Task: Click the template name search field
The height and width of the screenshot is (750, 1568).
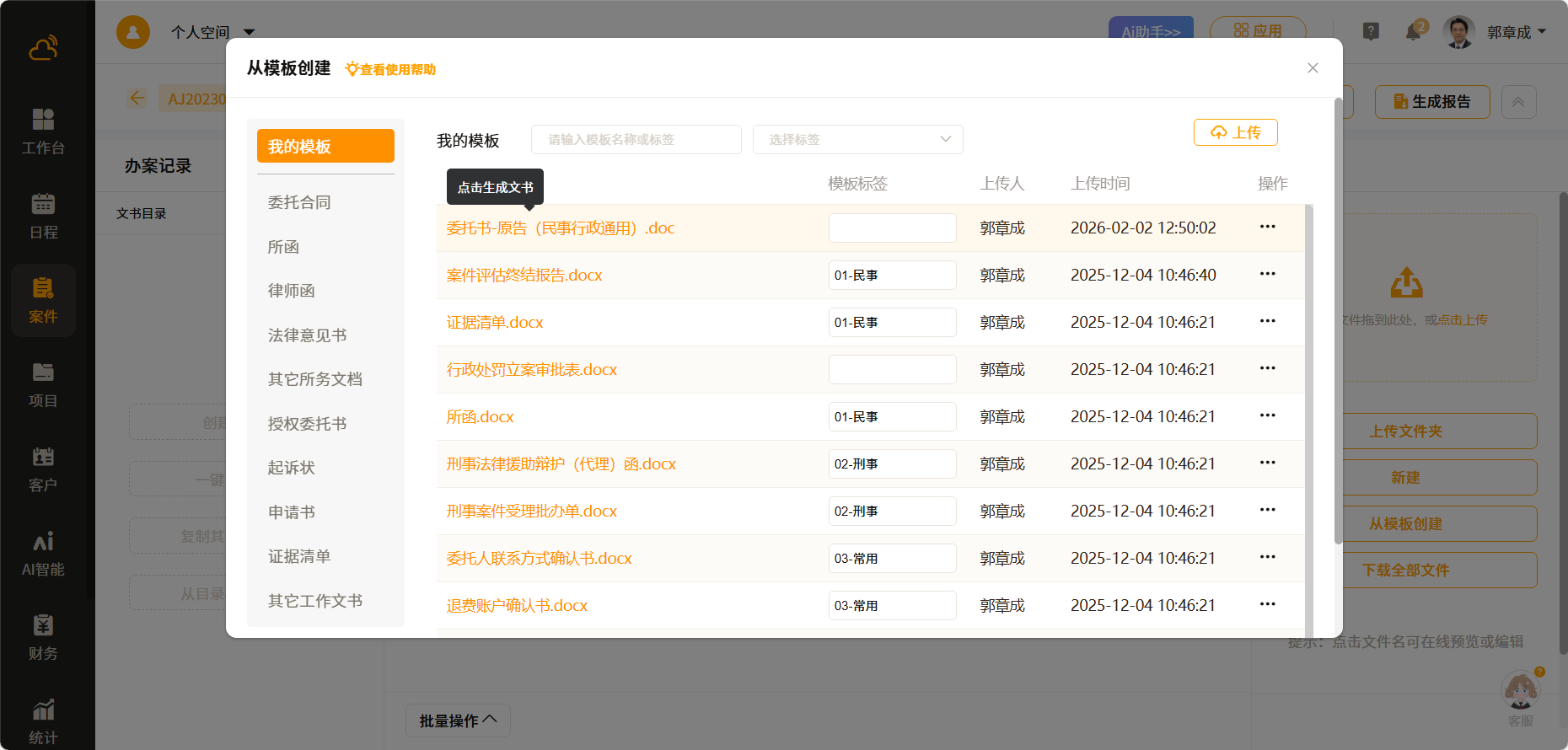Action: click(636, 140)
